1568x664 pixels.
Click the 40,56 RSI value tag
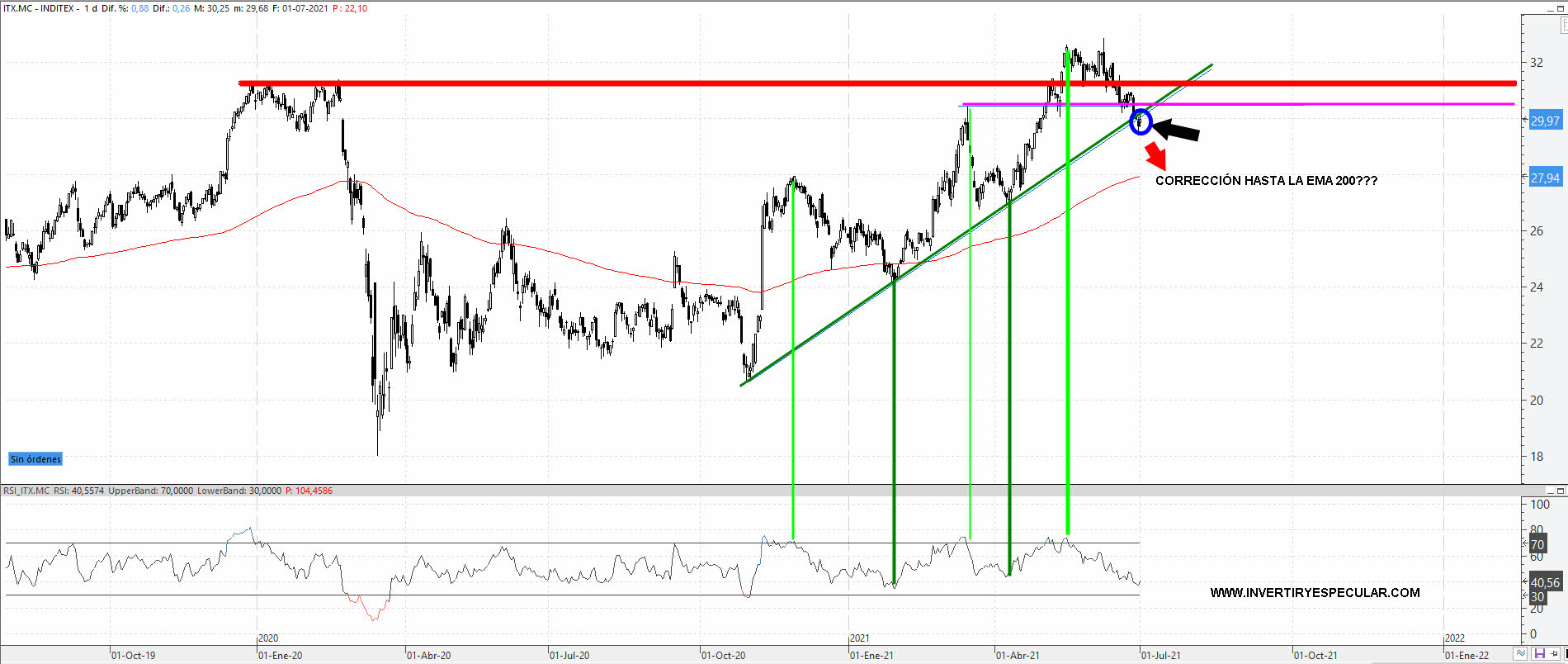click(1545, 583)
